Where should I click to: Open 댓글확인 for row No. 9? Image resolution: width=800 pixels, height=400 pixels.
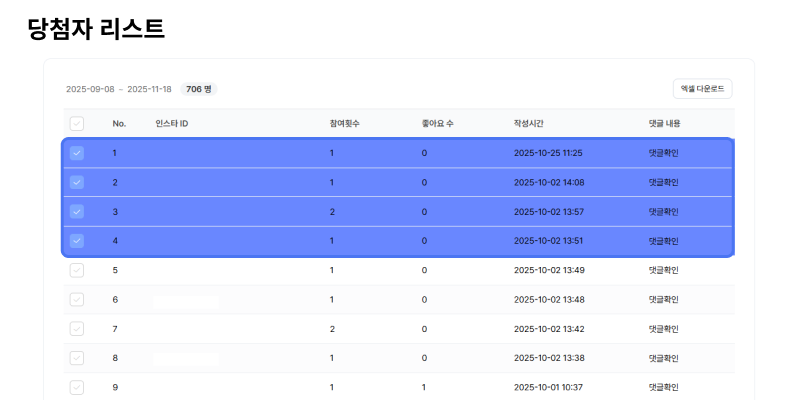click(x=663, y=387)
